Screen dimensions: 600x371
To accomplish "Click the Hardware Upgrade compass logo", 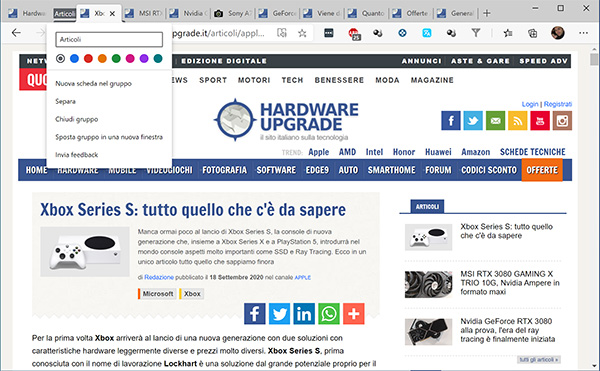I will (235, 120).
